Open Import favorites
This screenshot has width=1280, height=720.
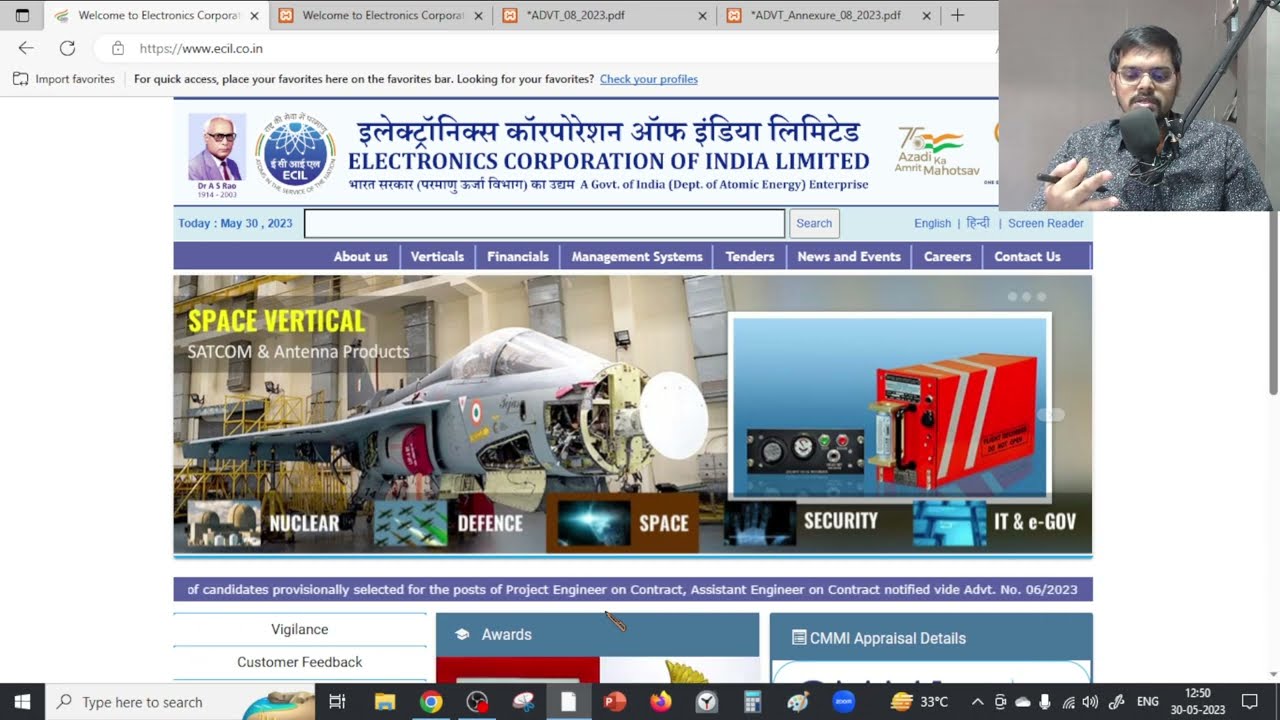click(x=64, y=79)
